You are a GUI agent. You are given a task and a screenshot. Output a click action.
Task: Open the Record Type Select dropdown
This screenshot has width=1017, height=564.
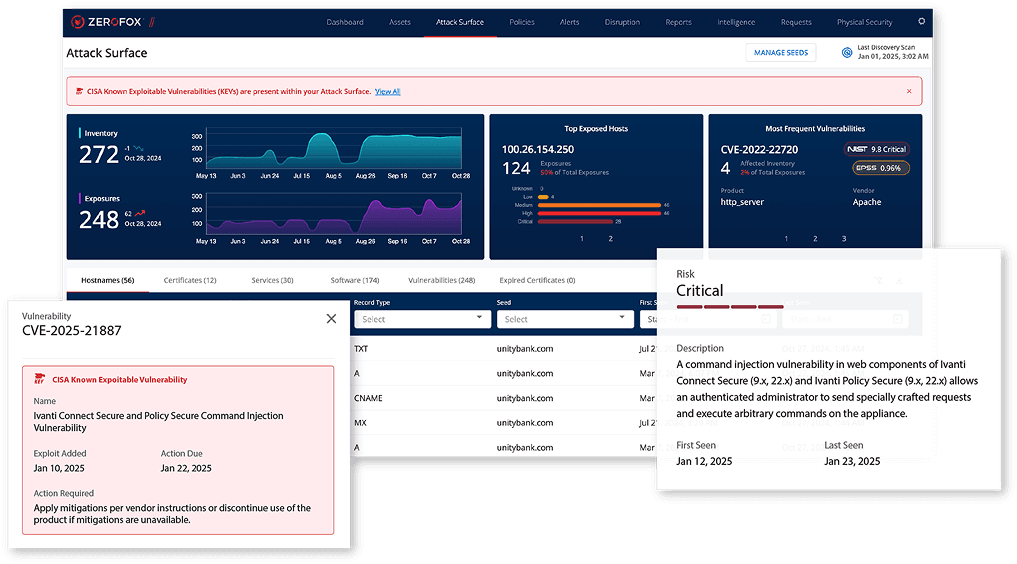point(422,319)
